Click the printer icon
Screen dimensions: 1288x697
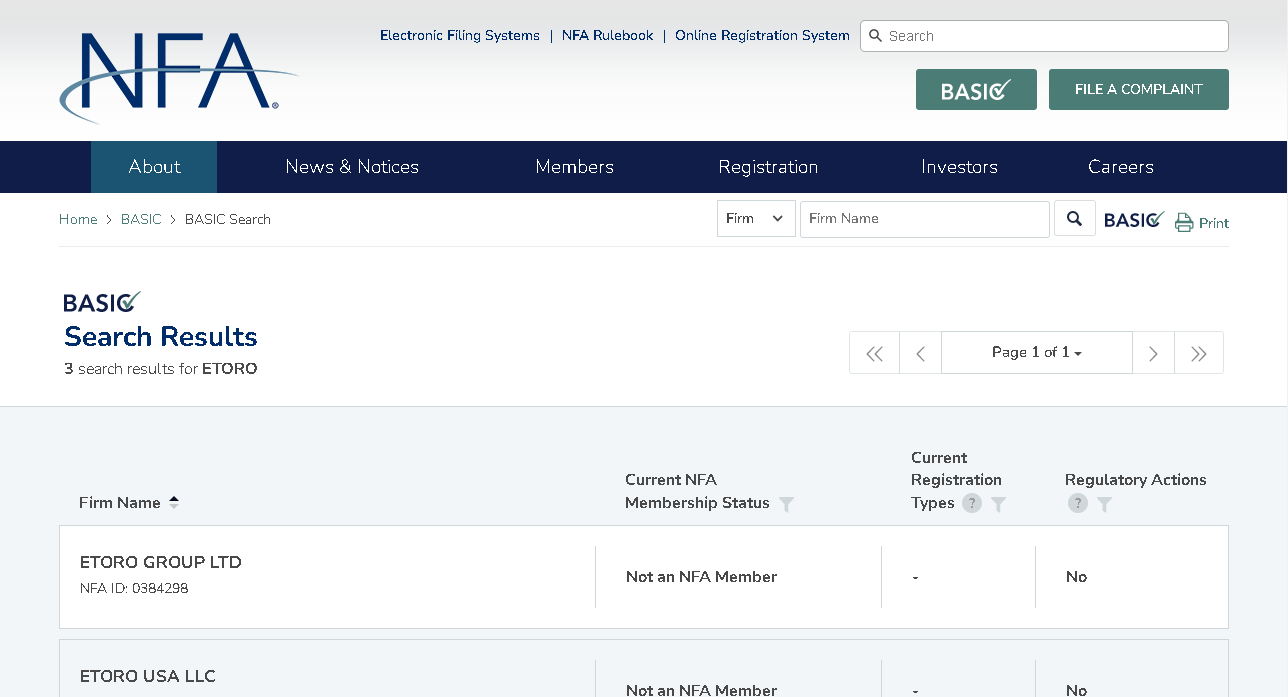(1184, 222)
